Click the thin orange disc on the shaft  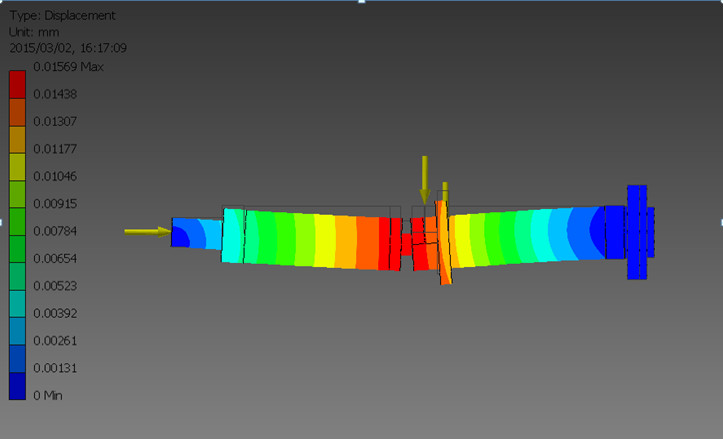(444, 242)
